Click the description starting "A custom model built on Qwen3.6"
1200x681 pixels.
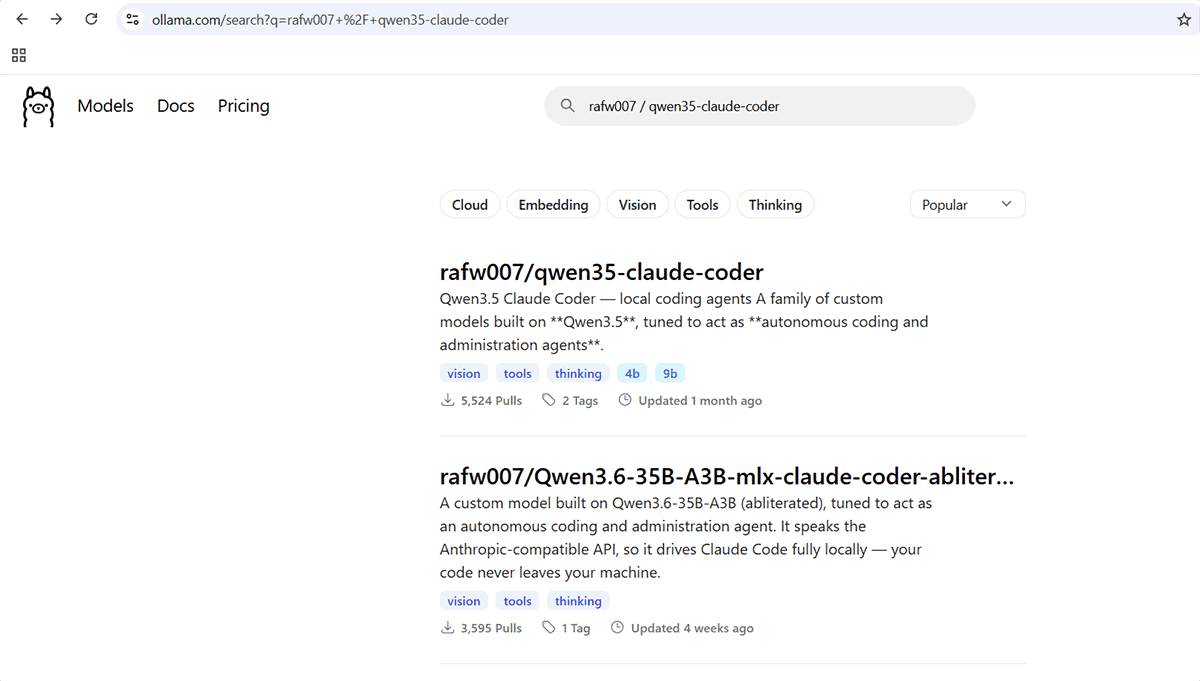pos(686,537)
